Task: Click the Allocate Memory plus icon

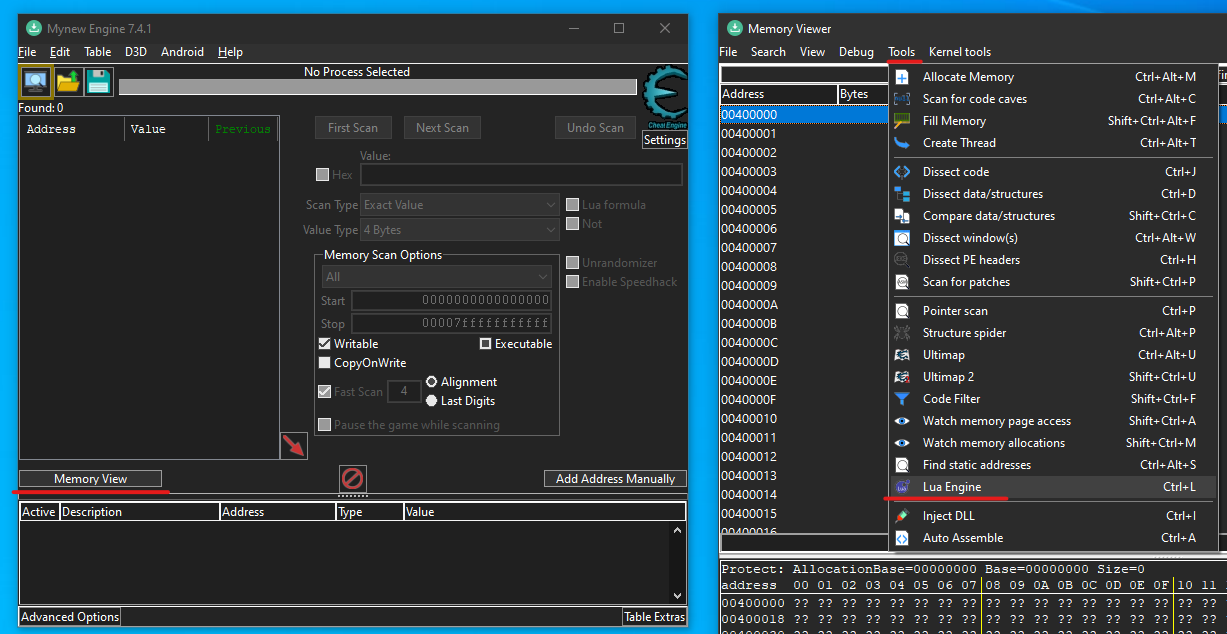Action: (902, 77)
